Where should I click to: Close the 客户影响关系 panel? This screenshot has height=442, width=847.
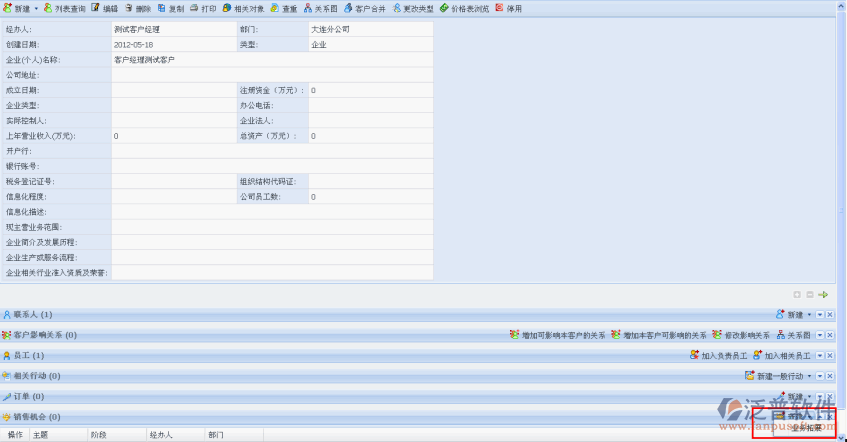[830, 335]
